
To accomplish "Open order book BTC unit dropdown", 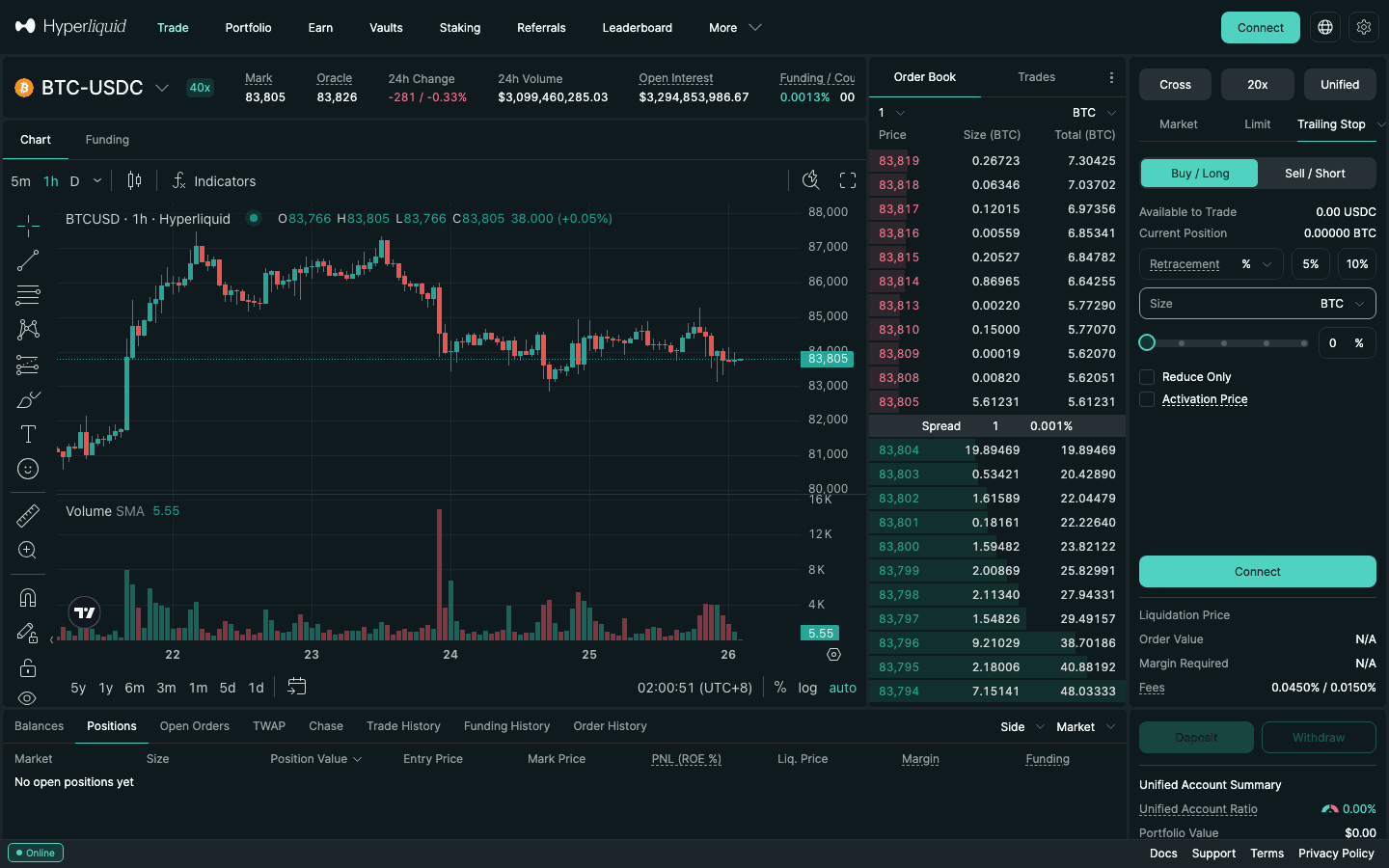I will pyautogui.click(x=1094, y=113).
